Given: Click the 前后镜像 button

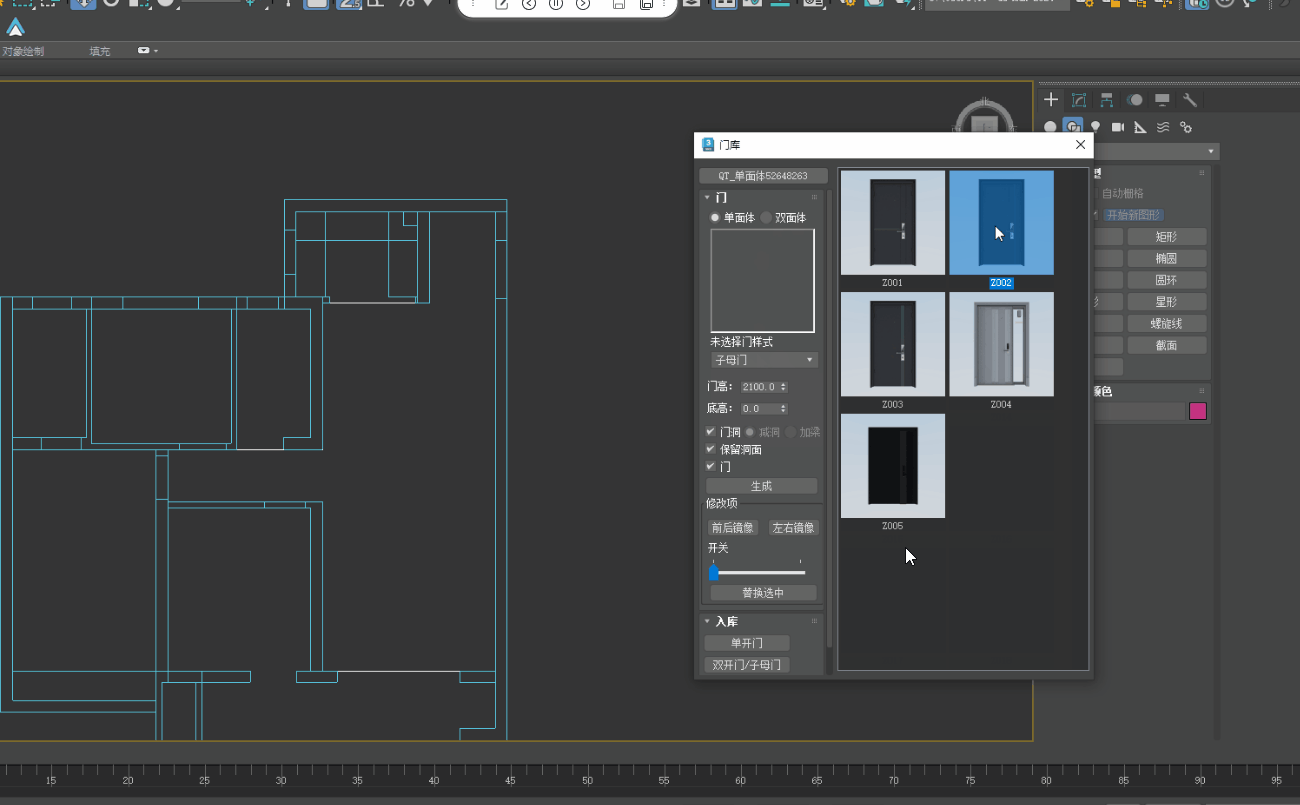Looking at the screenshot, I should [733, 528].
